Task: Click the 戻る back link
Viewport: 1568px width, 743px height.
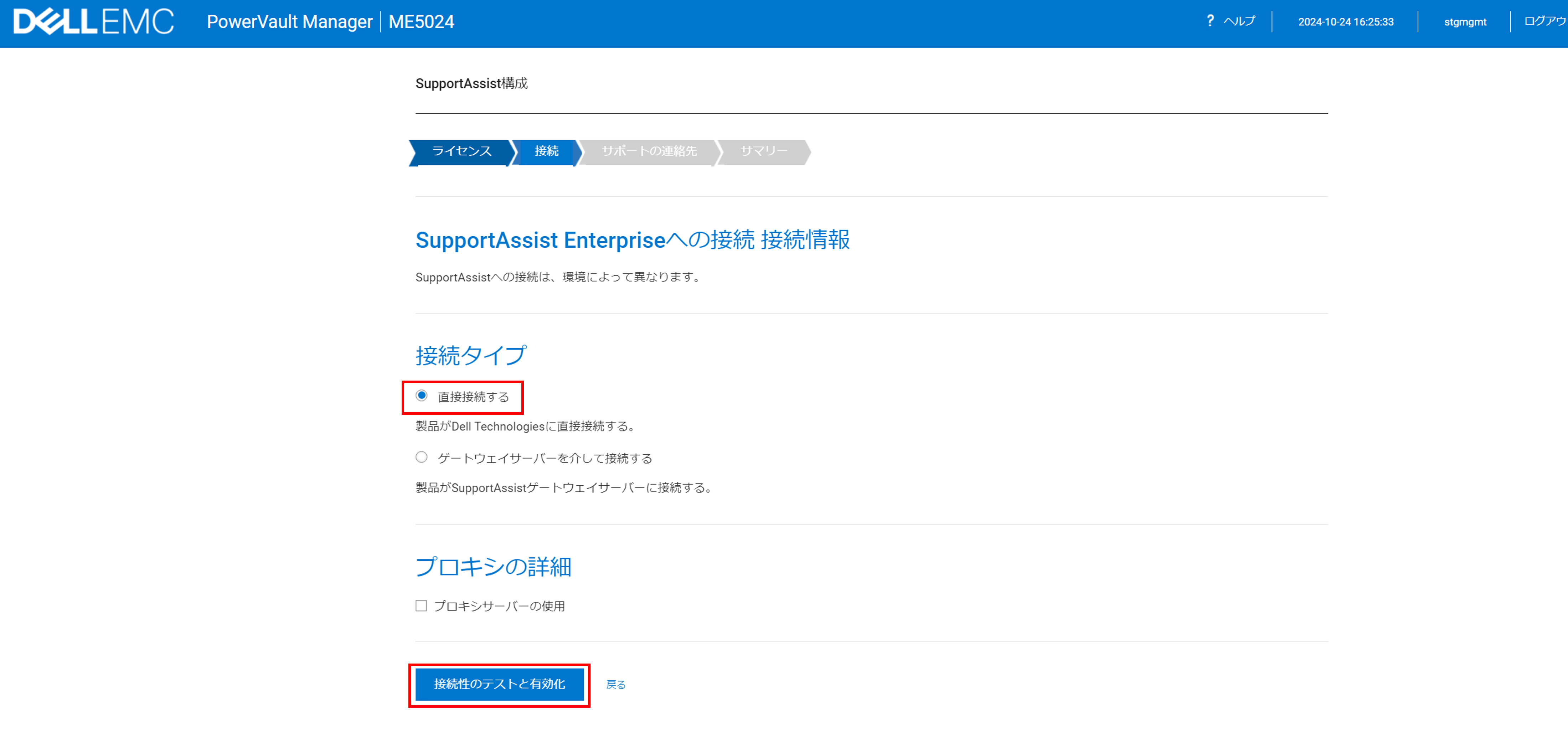Action: [615, 685]
